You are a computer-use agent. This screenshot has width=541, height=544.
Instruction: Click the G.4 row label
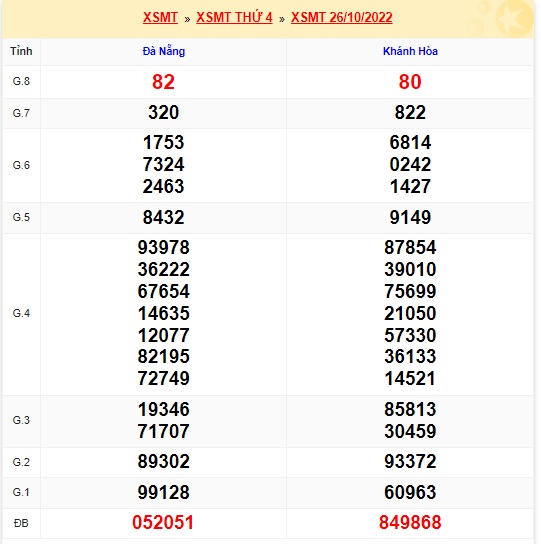click(21, 313)
